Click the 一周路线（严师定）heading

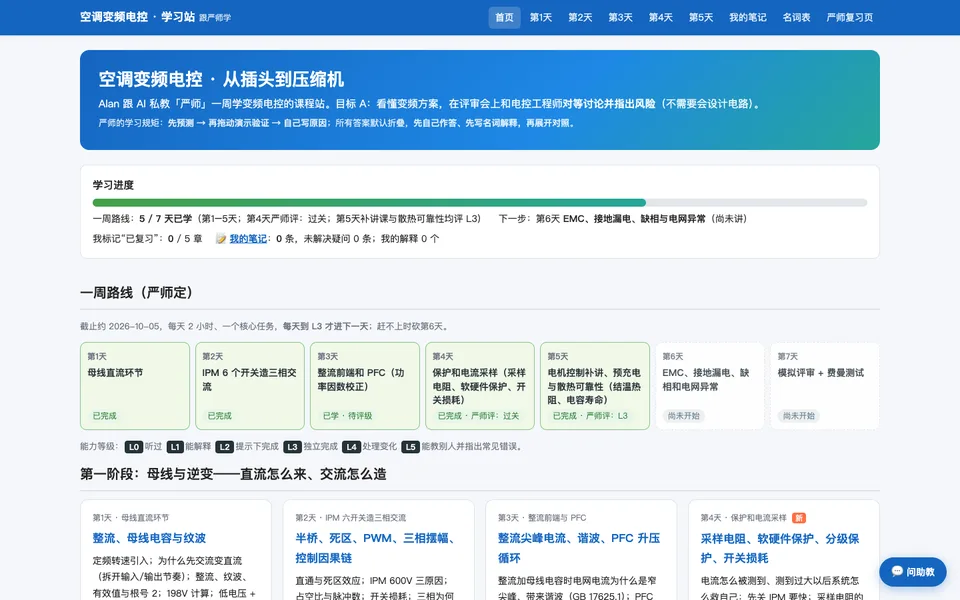coord(140,293)
